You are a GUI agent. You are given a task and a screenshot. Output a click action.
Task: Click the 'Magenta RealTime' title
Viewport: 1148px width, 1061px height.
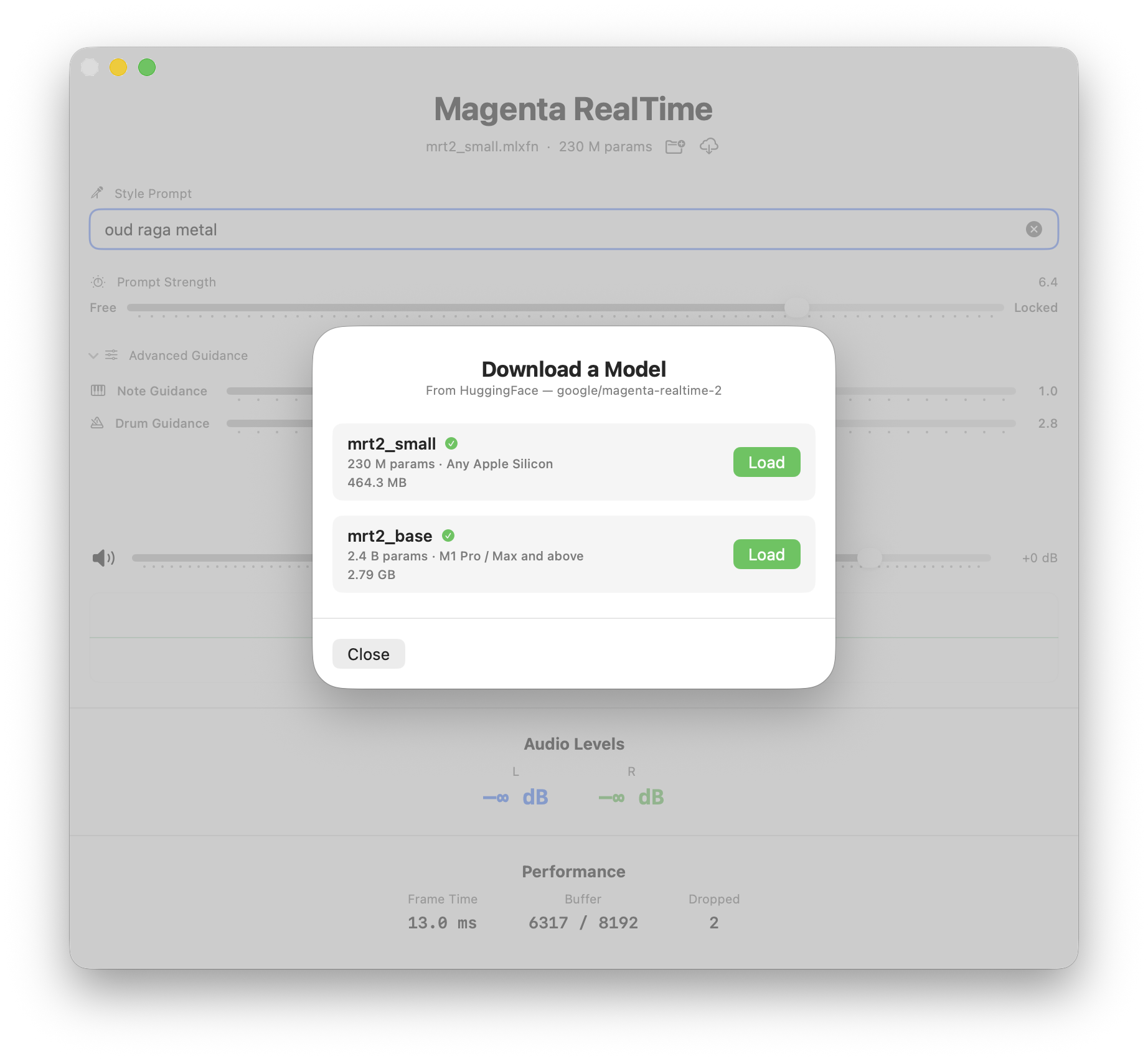tap(573, 109)
